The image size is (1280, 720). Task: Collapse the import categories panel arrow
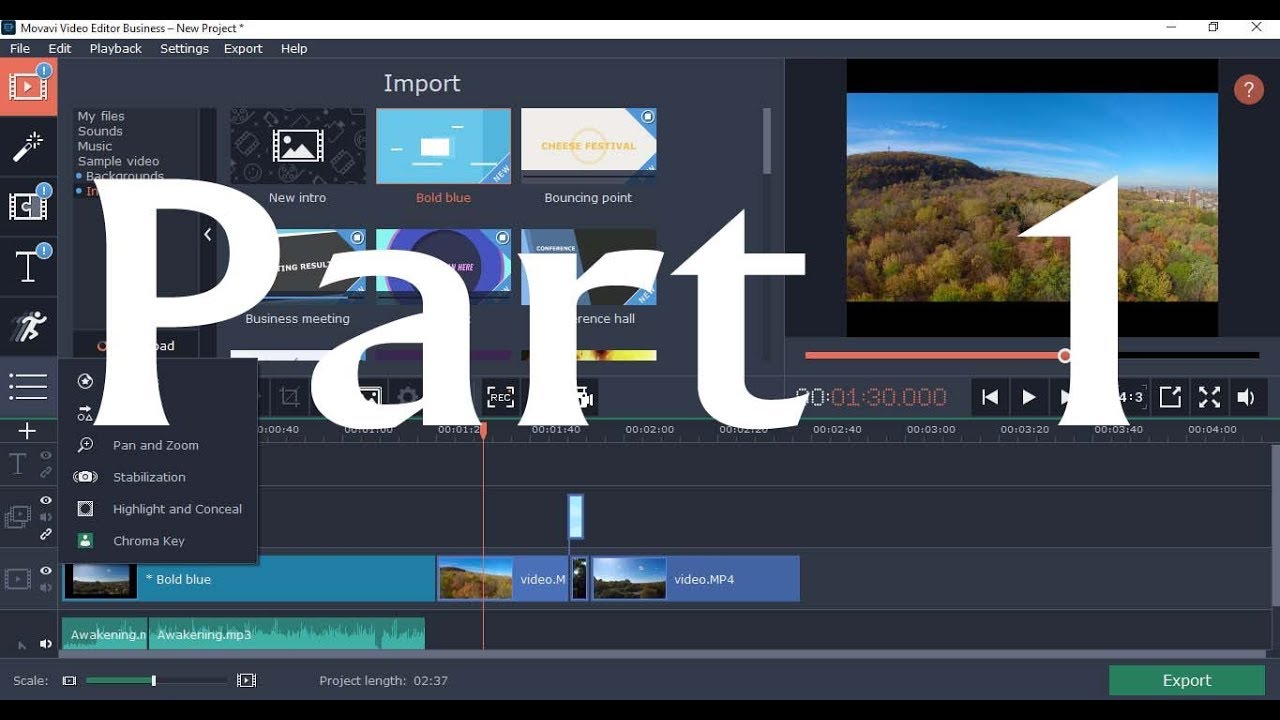pyautogui.click(x=207, y=235)
